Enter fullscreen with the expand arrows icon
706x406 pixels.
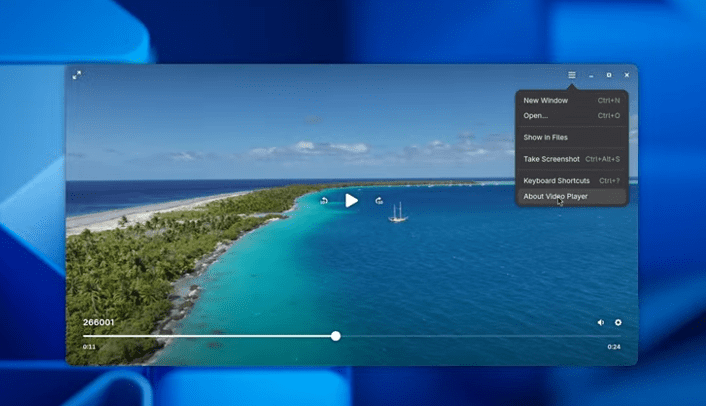[77, 75]
